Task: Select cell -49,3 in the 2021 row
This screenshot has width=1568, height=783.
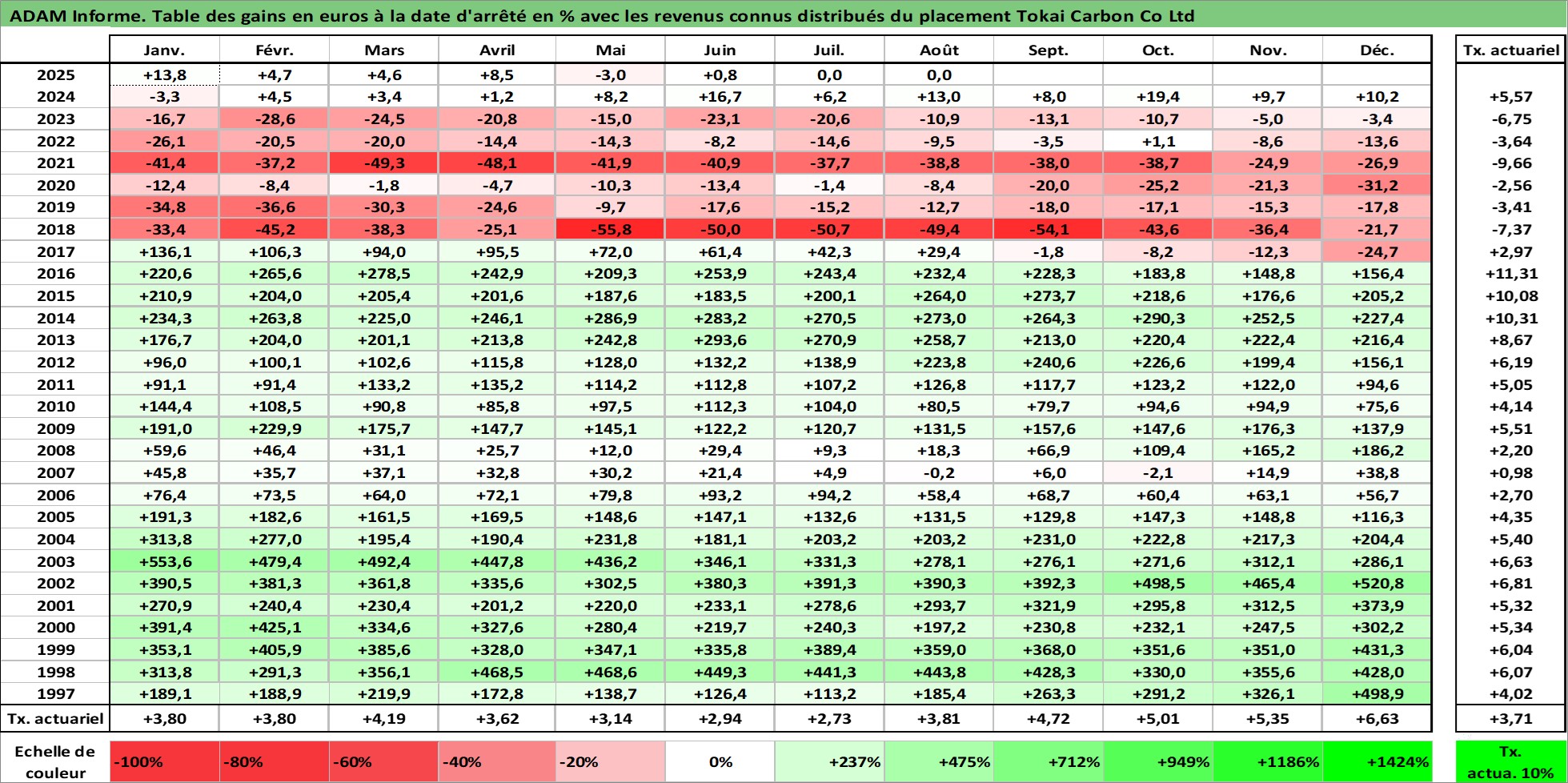Action: (383, 163)
